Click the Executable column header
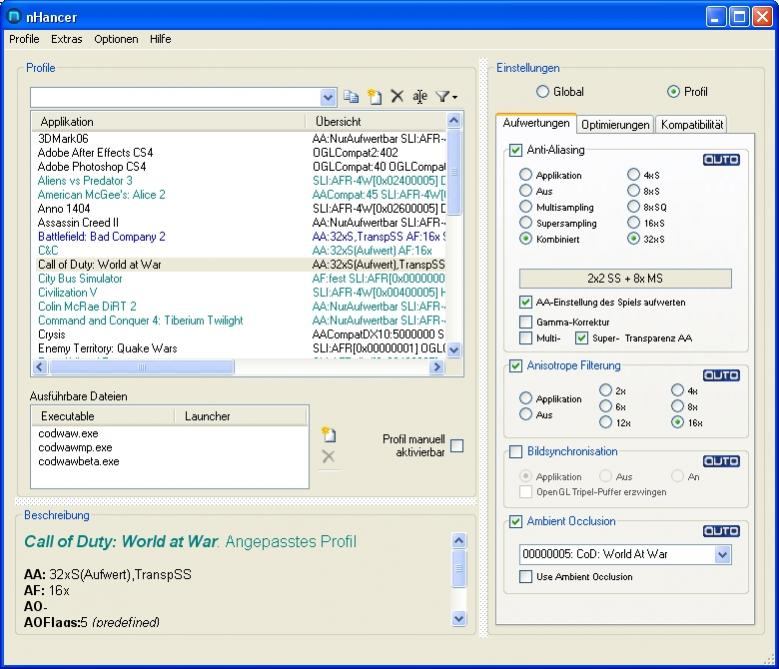 click(x=103, y=416)
